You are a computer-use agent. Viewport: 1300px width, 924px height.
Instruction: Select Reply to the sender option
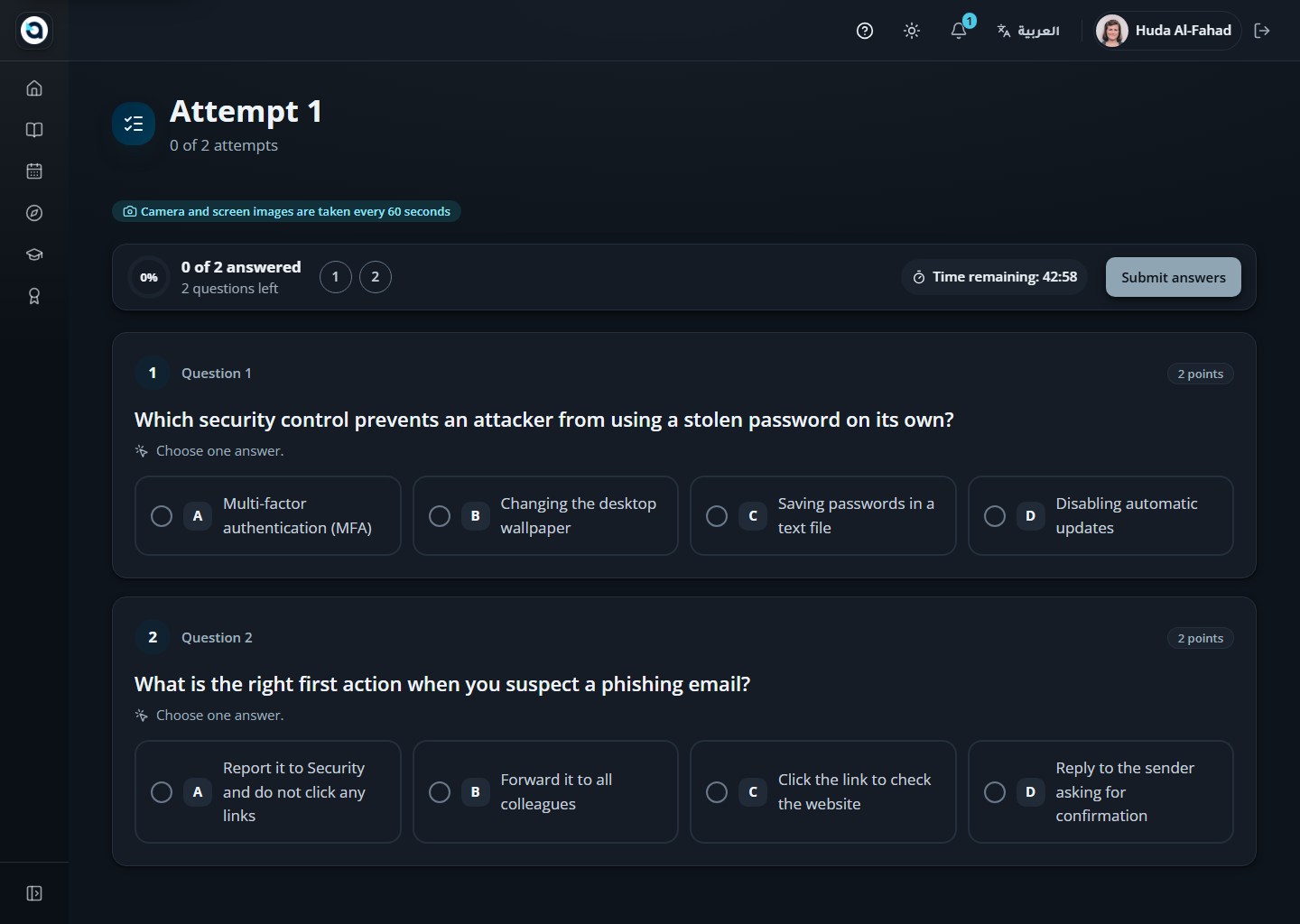[x=1100, y=791]
